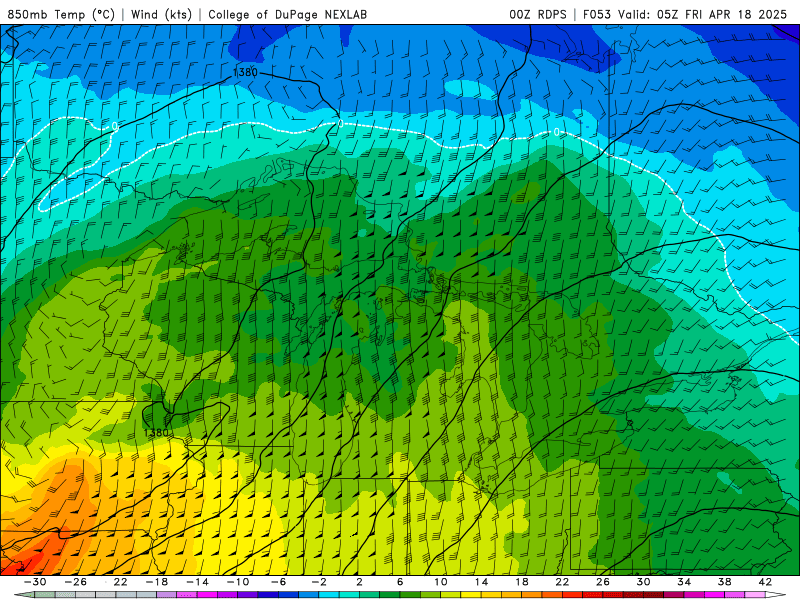Click the "-14" color scale label
Screen dimensions: 800x600
197,582
